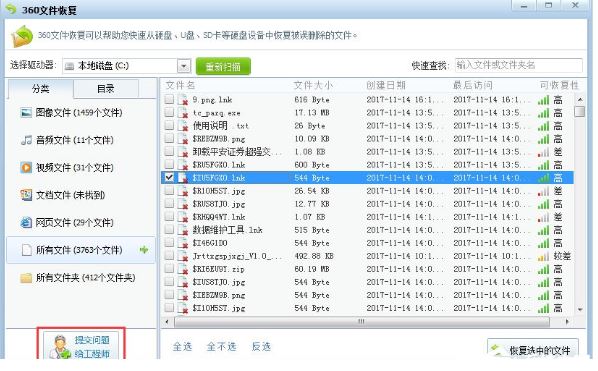Click 恢复选中的文件 button

[533, 349]
